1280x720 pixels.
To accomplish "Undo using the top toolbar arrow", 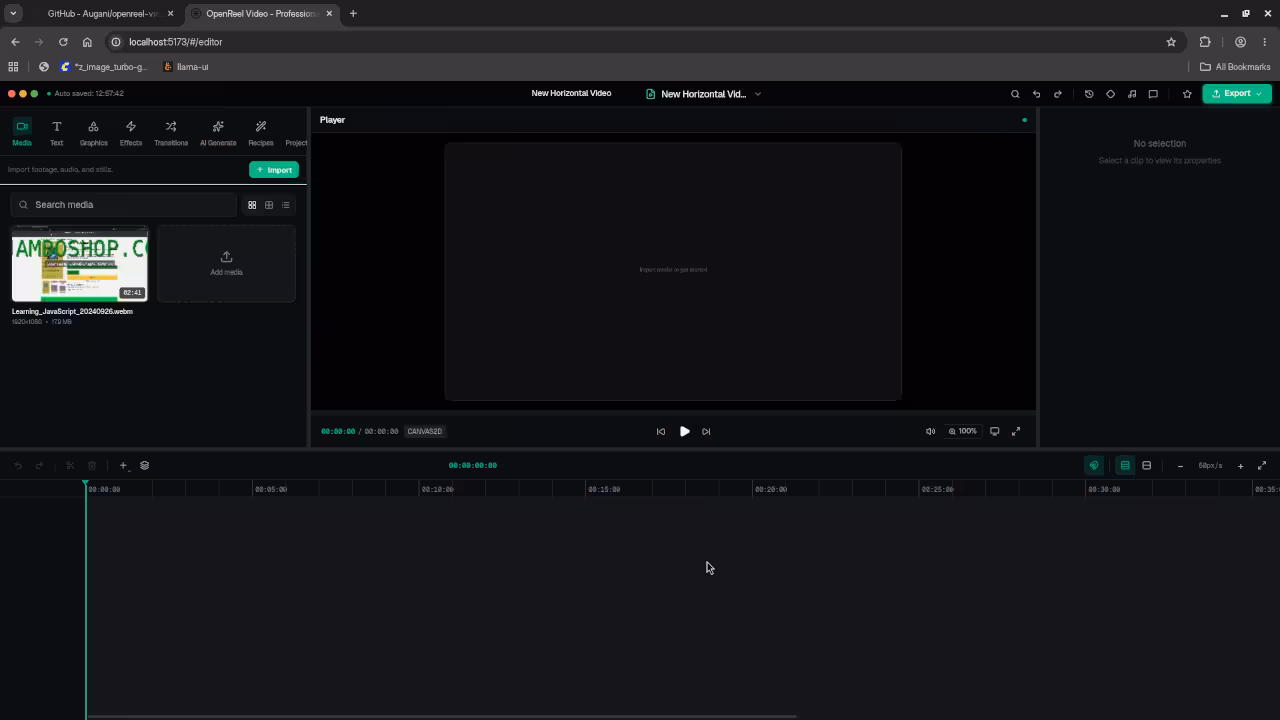I will pos(1036,94).
